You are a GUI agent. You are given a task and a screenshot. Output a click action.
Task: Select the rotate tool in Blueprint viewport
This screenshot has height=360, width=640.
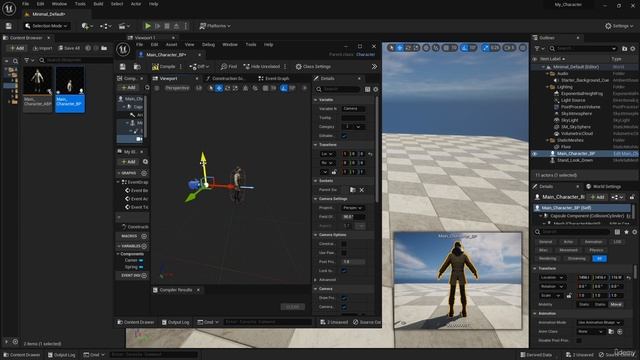227,88
